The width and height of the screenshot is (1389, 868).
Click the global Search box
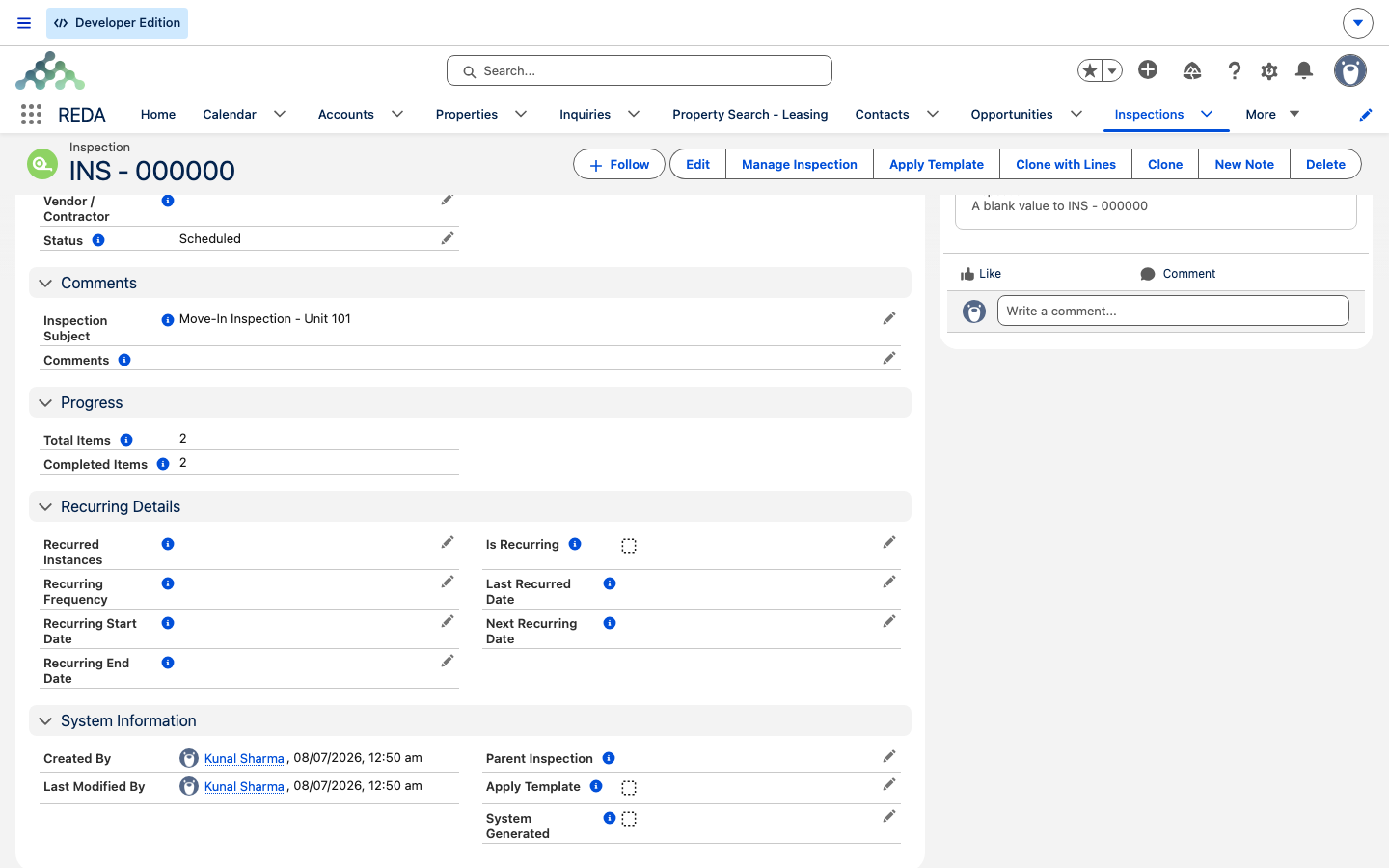(640, 70)
